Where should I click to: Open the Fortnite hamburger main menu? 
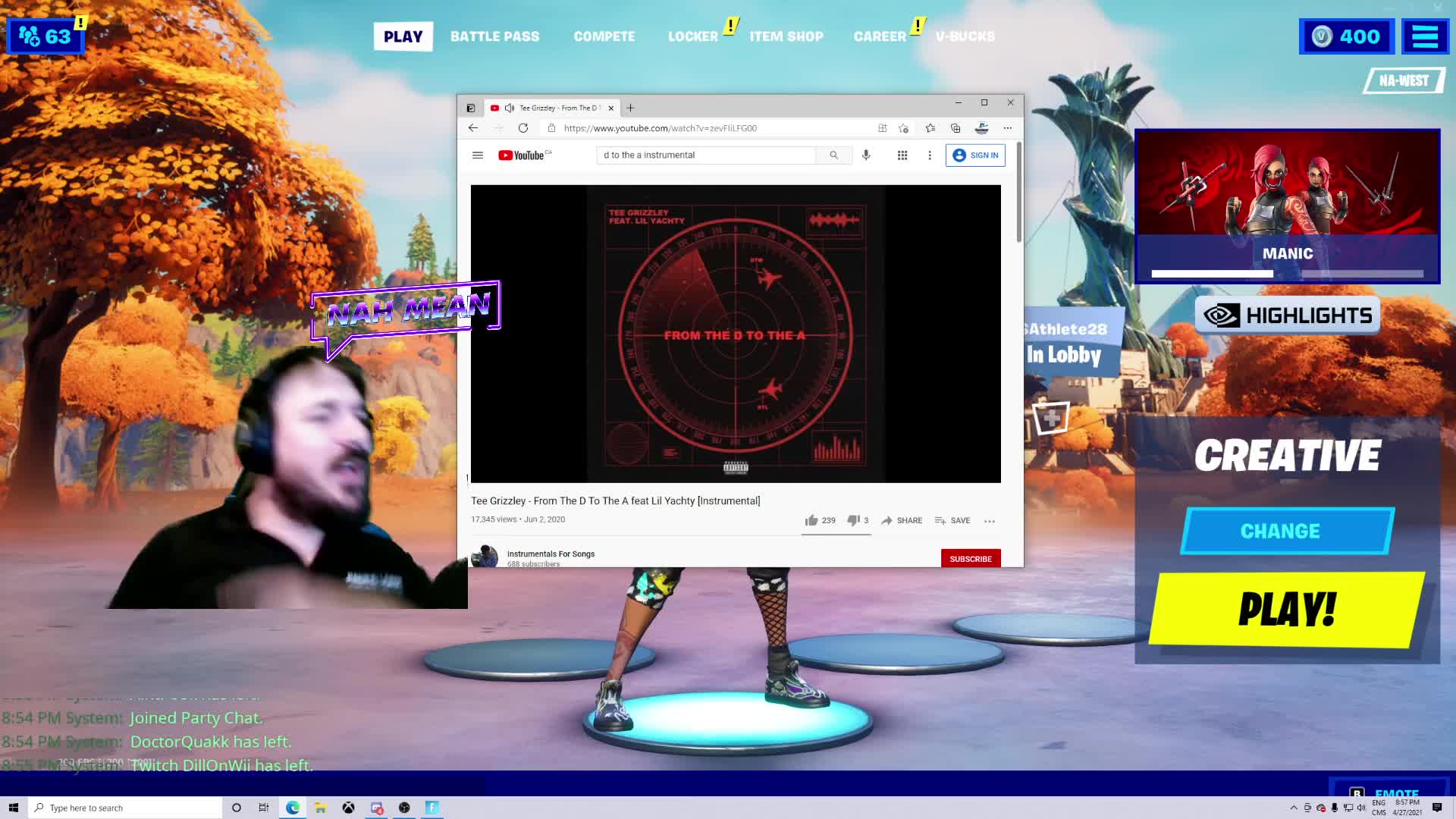[1425, 36]
